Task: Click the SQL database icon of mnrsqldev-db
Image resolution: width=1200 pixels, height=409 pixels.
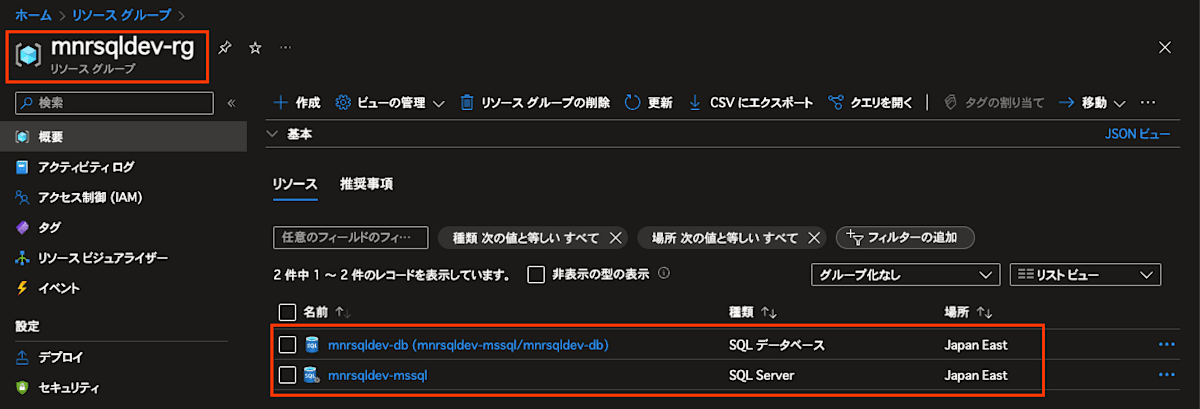Action: point(312,345)
